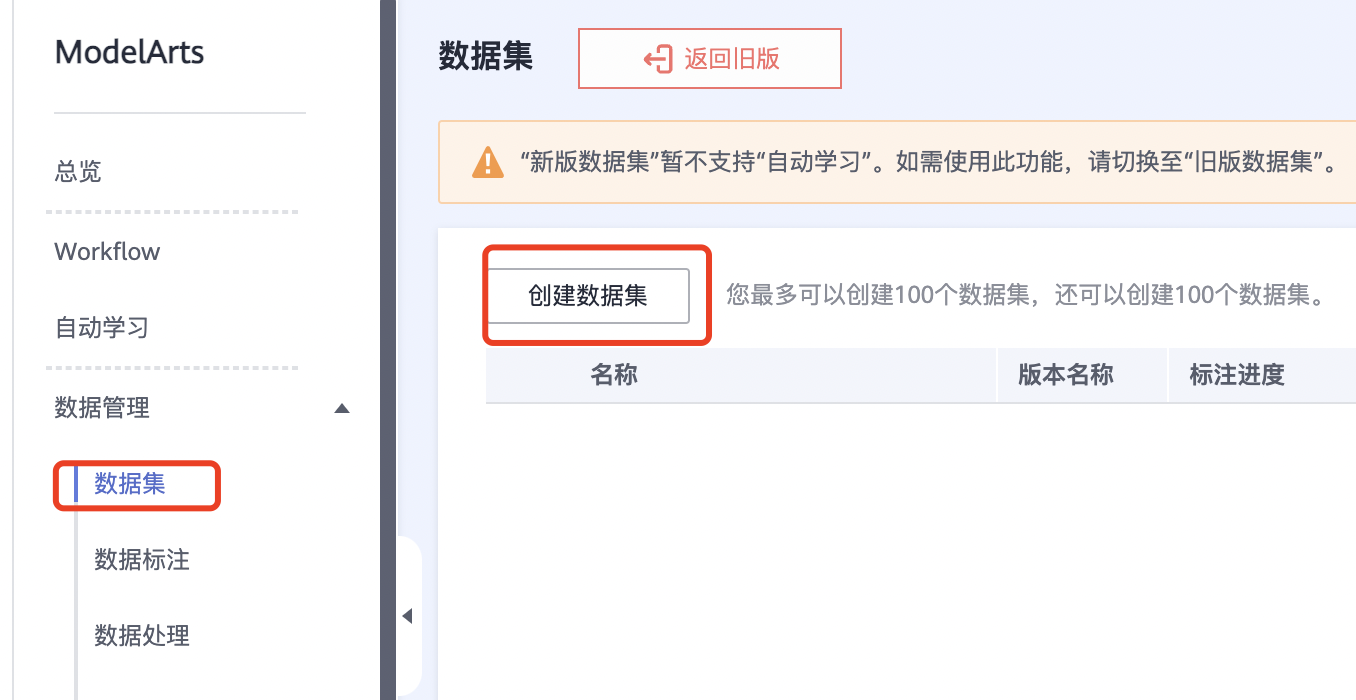
Task: Click the 创建数据集 button
Action: point(588,296)
